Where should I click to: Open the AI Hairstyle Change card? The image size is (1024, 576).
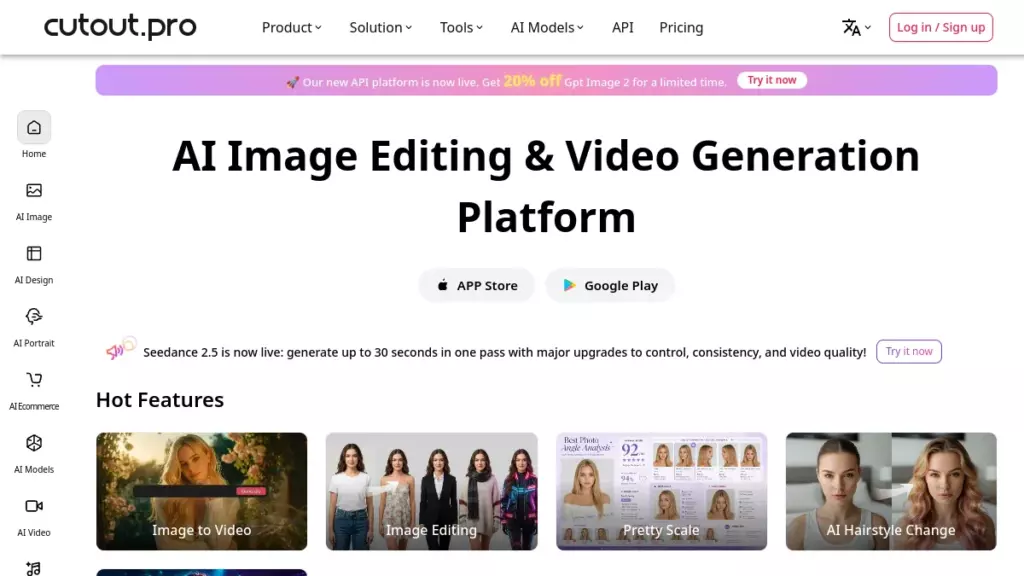(891, 491)
